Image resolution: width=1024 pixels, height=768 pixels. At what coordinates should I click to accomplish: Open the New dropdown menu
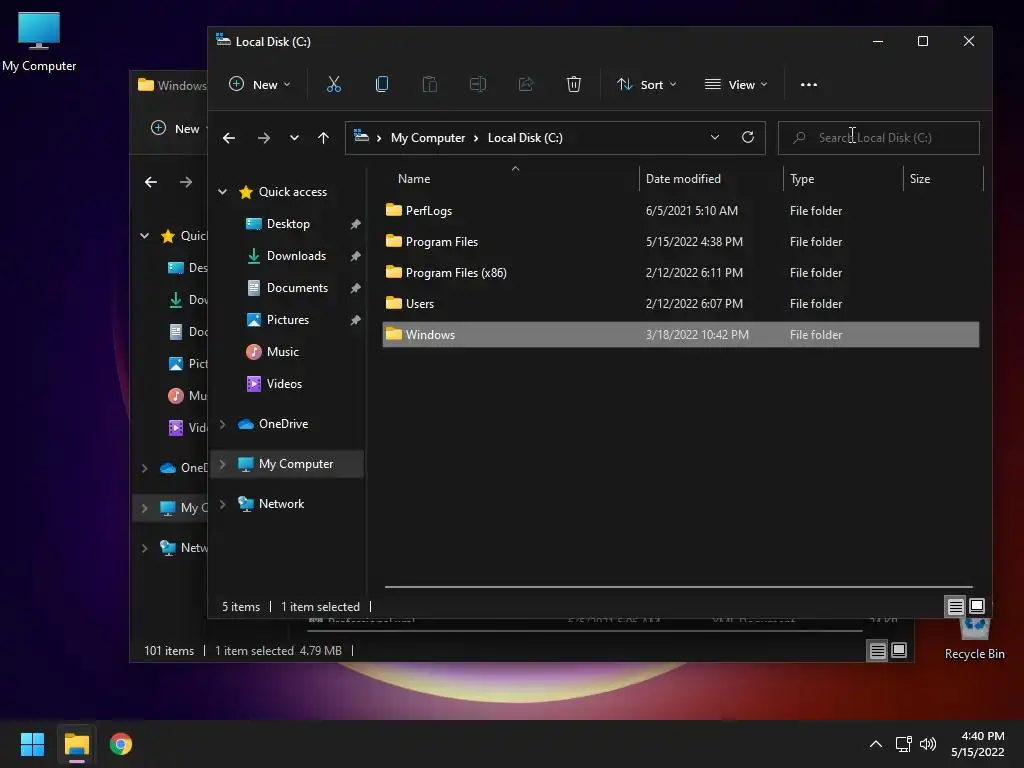[260, 84]
